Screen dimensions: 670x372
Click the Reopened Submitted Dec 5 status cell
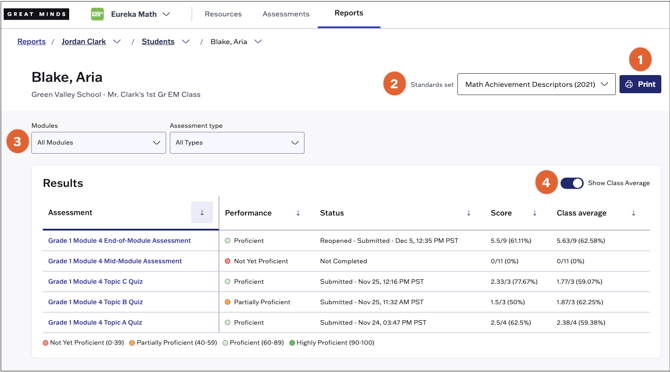pos(389,240)
